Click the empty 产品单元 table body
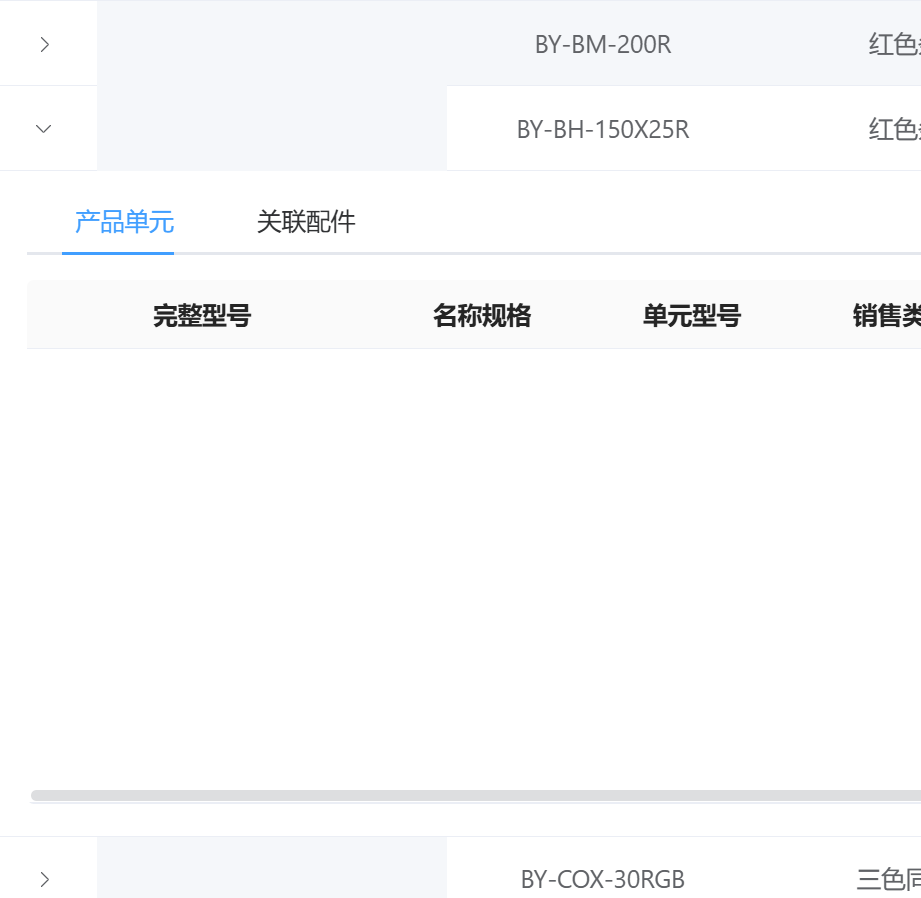 [x=470, y=560]
